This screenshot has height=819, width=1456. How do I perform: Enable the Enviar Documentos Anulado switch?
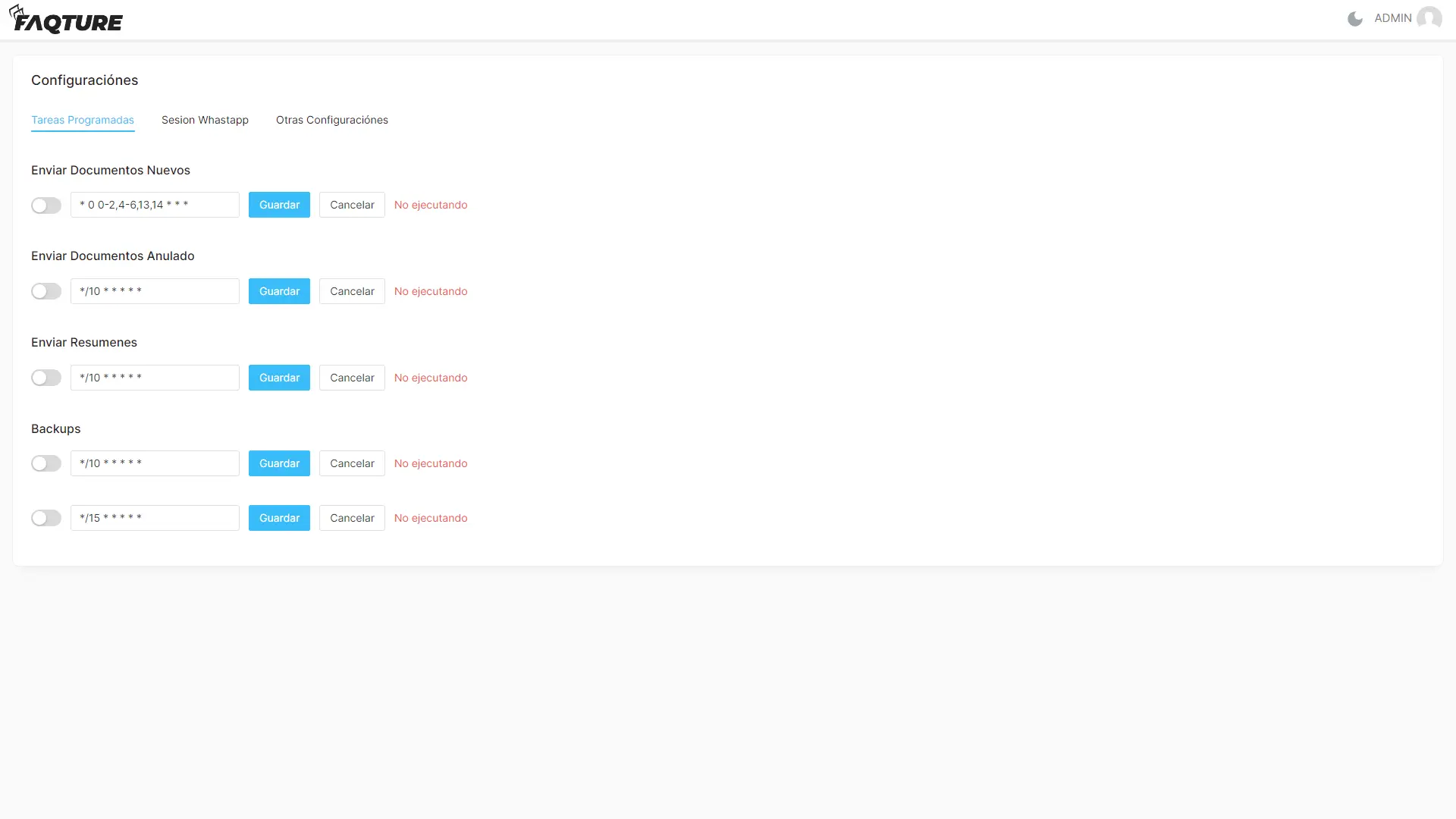pyautogui.click(x=46, y=291)
